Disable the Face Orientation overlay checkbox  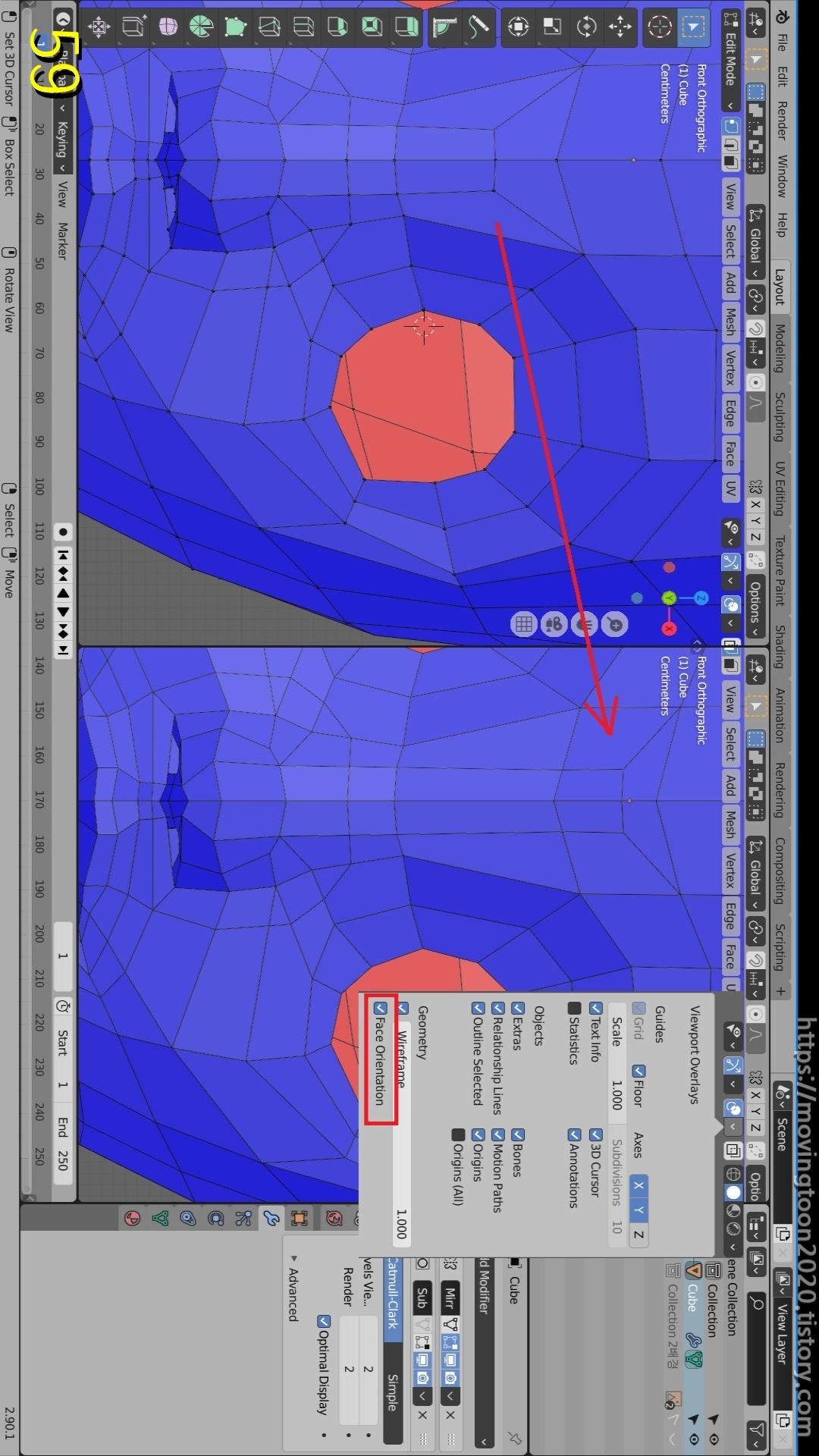(x=381, y=1009)
